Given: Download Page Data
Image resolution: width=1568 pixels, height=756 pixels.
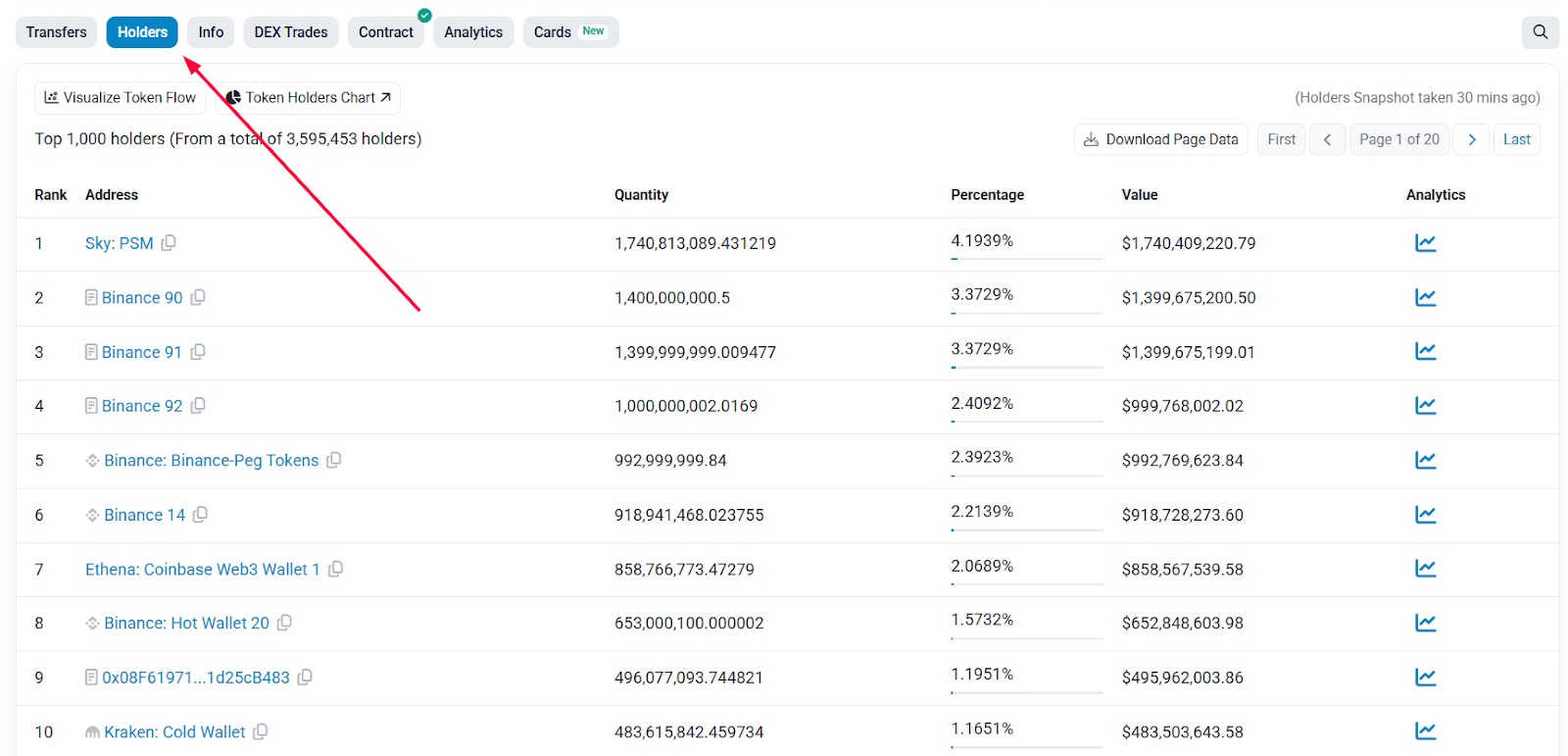Looking at the screenshot, I should 1160,139.
